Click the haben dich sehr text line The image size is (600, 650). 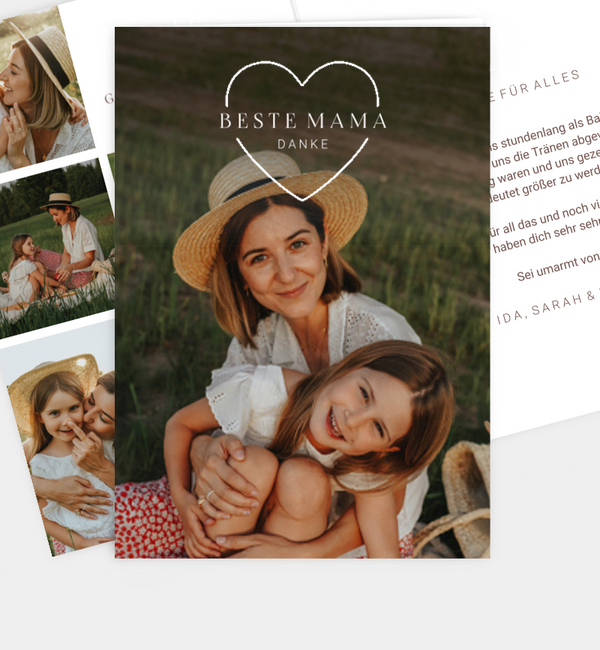coord(546,236)
